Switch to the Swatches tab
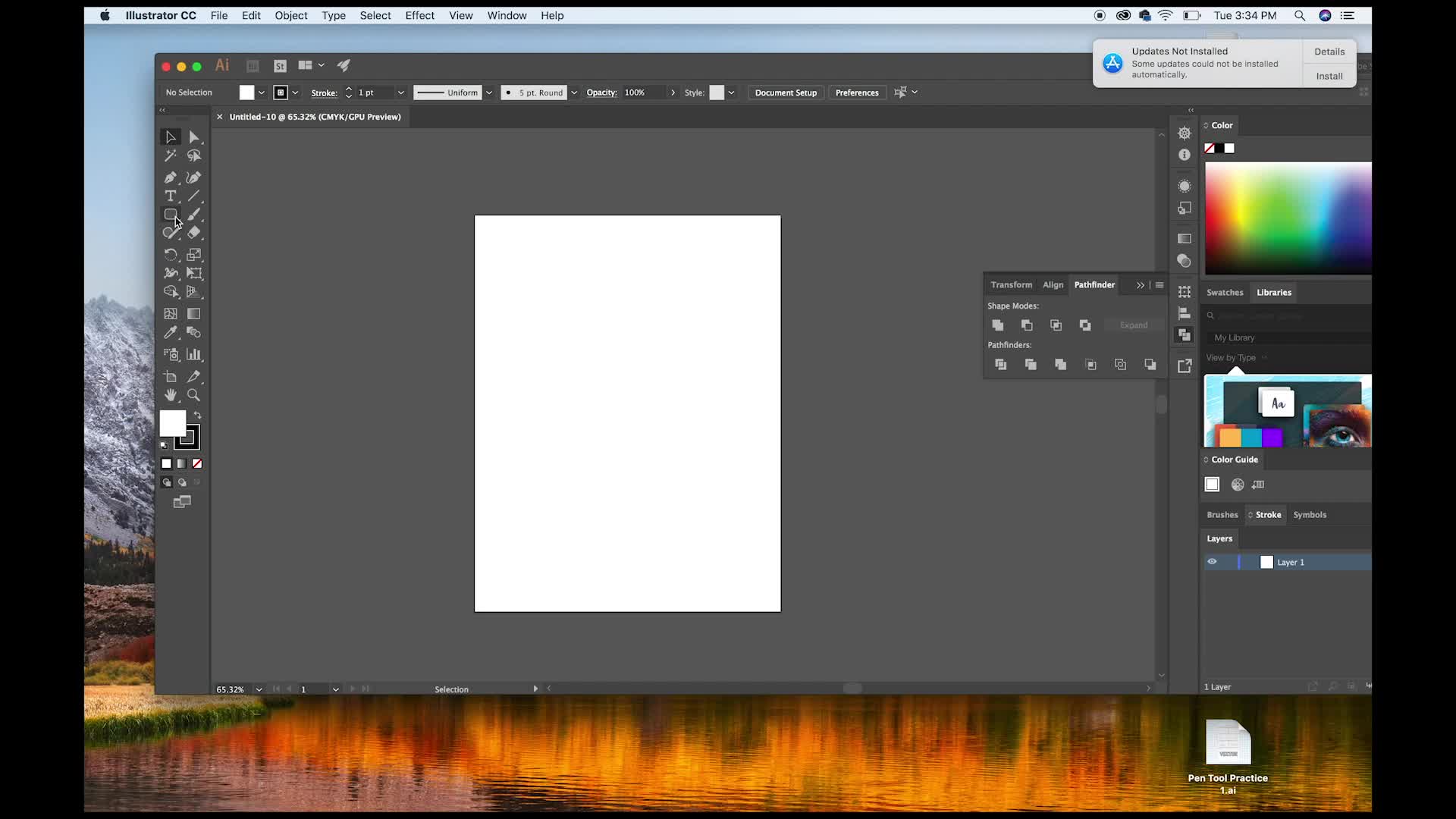This screenshot has height=819, width=1456. coord(1225,293)
